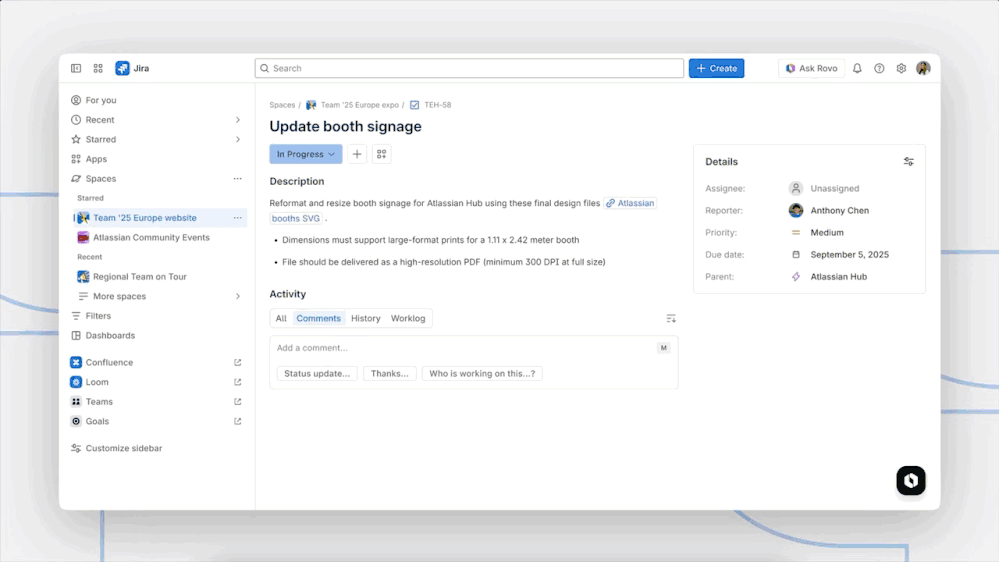Screen dimensions: 999x562
Task: Click the Unassigned assignee avatar icon
Action: click(796, 189)
